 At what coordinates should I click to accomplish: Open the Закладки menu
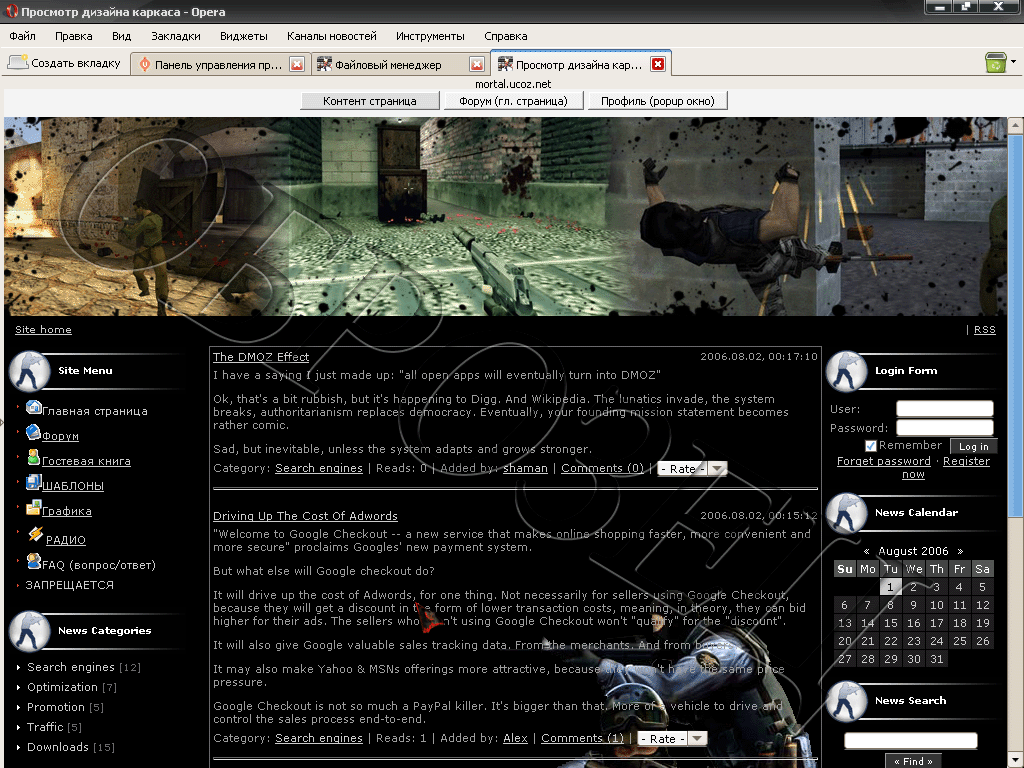(x=176, y=36)
